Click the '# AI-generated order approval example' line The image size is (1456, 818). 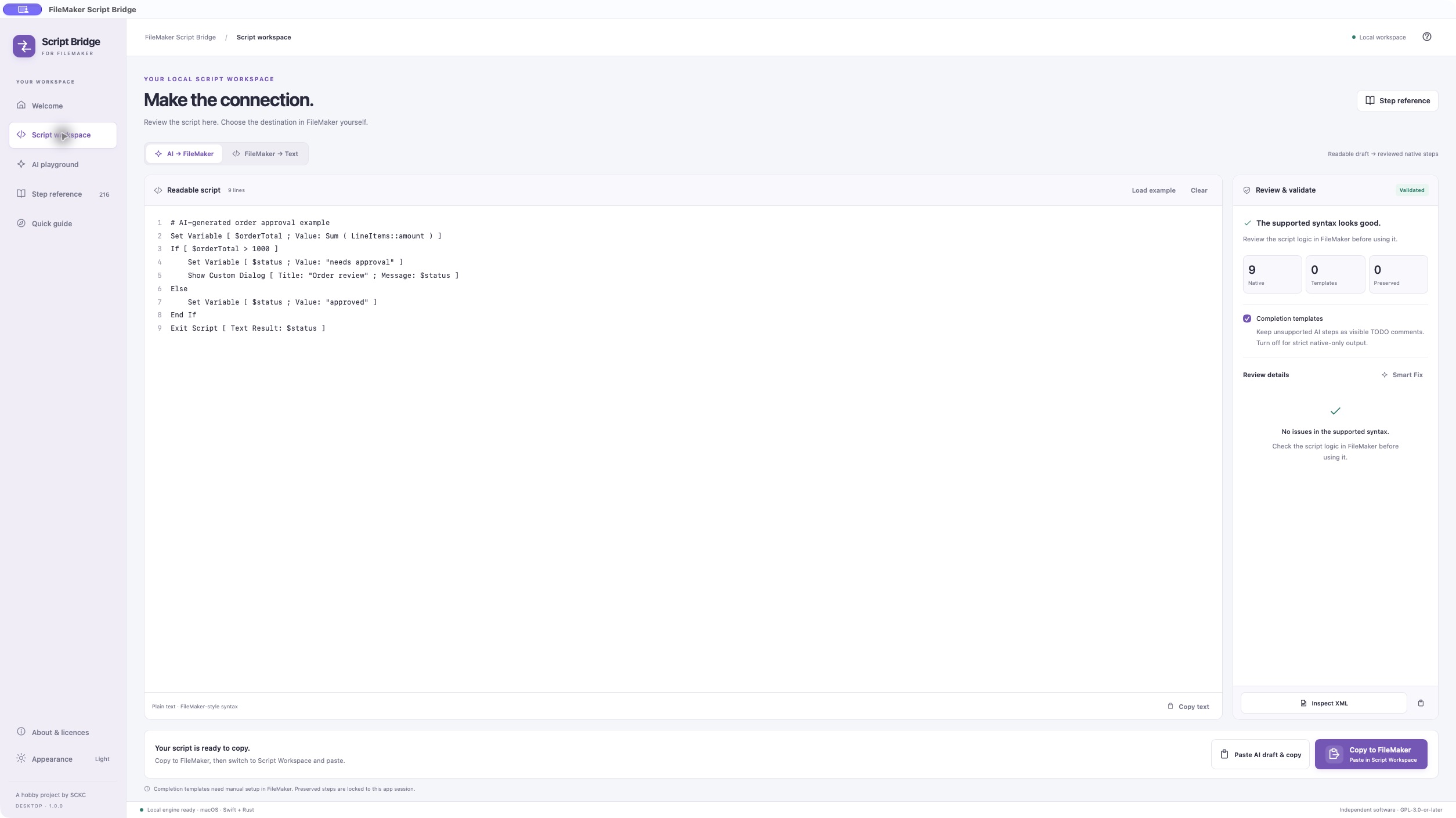click(x=250, y=223)
